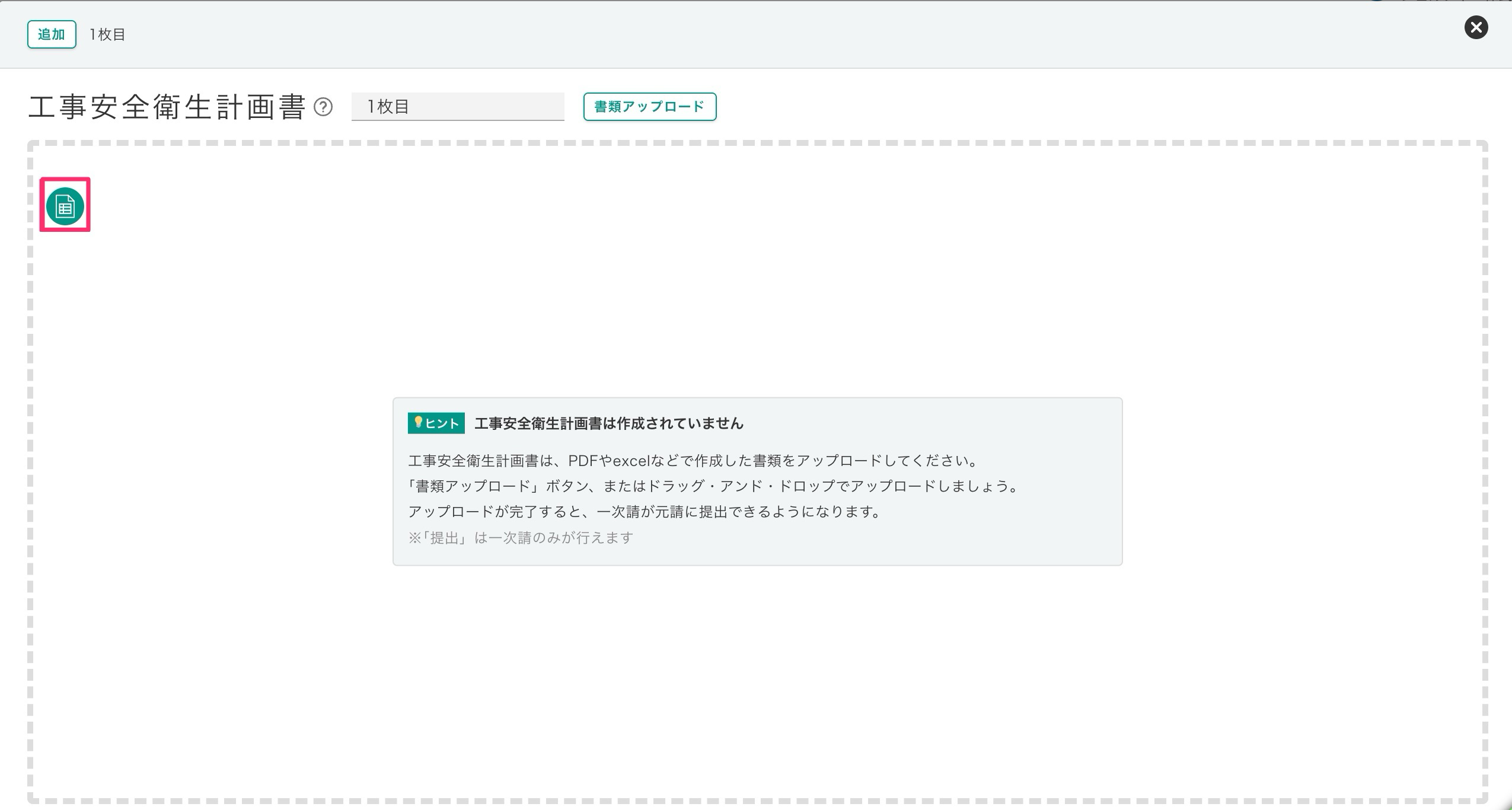This screenshot has width=1512, height=810.
Task: Click the アップロードが完了すると instruction line
Action: [x=645, y=512]
